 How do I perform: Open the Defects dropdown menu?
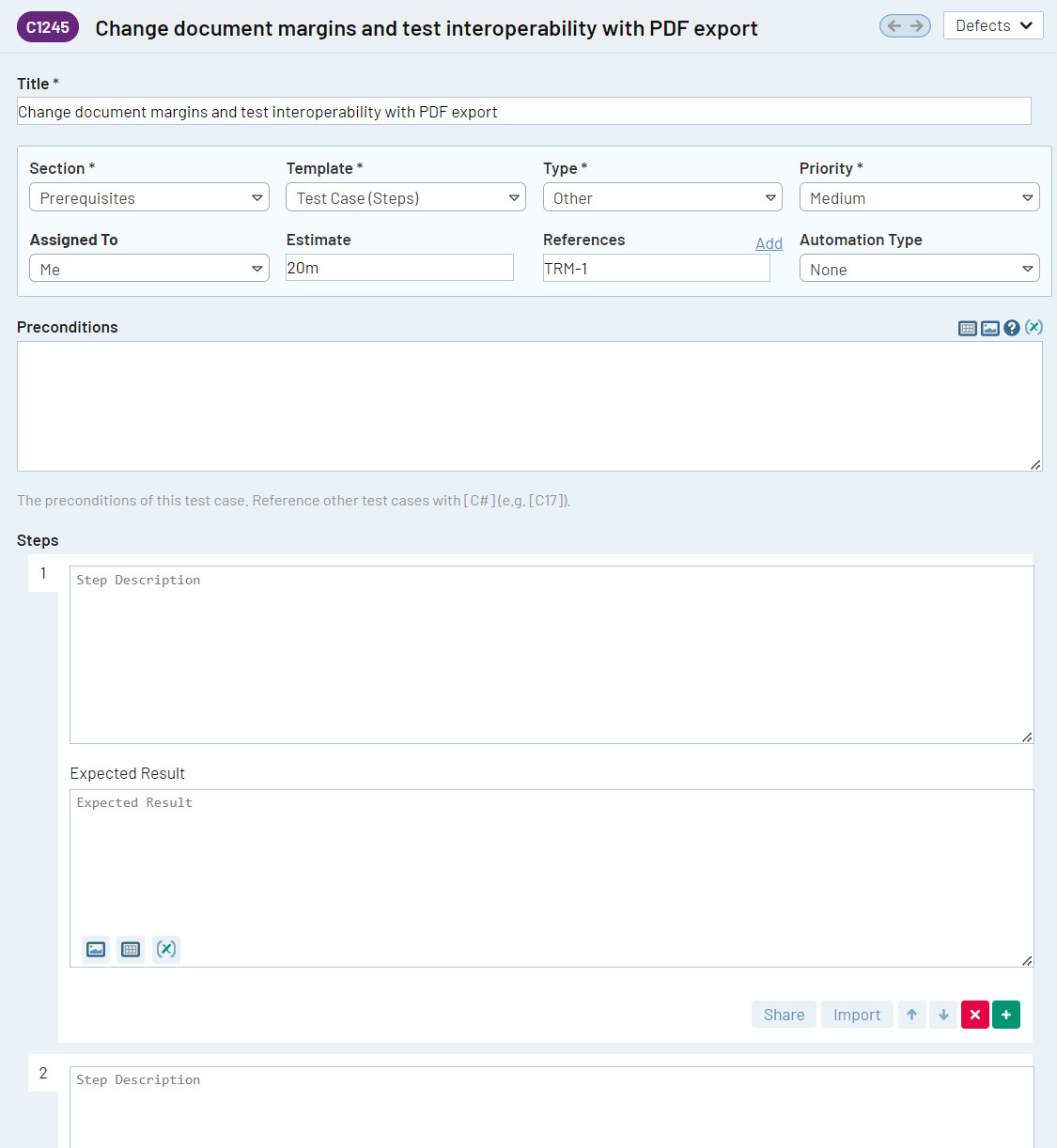pos(993,25)
